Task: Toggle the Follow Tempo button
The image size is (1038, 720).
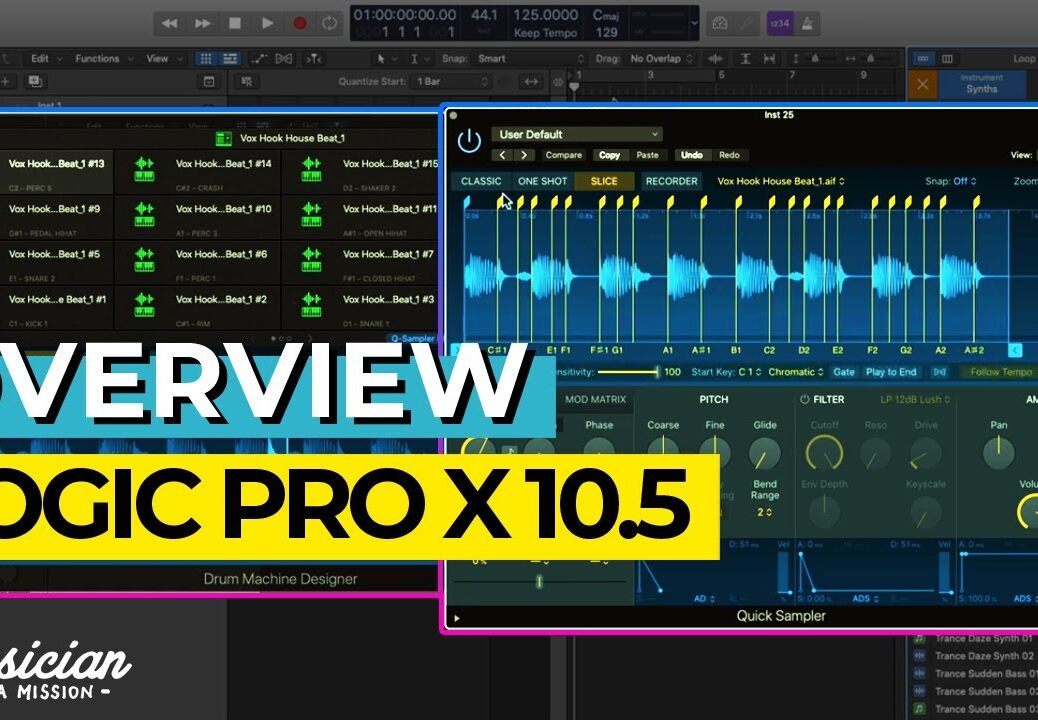Action: pos(1001,372)
